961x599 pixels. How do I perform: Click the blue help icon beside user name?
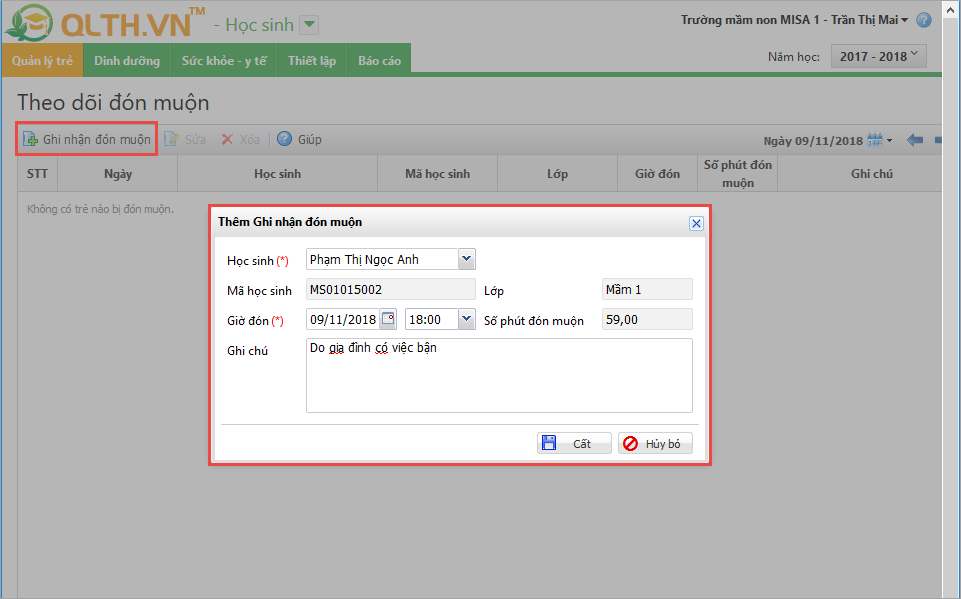point(924,20)
